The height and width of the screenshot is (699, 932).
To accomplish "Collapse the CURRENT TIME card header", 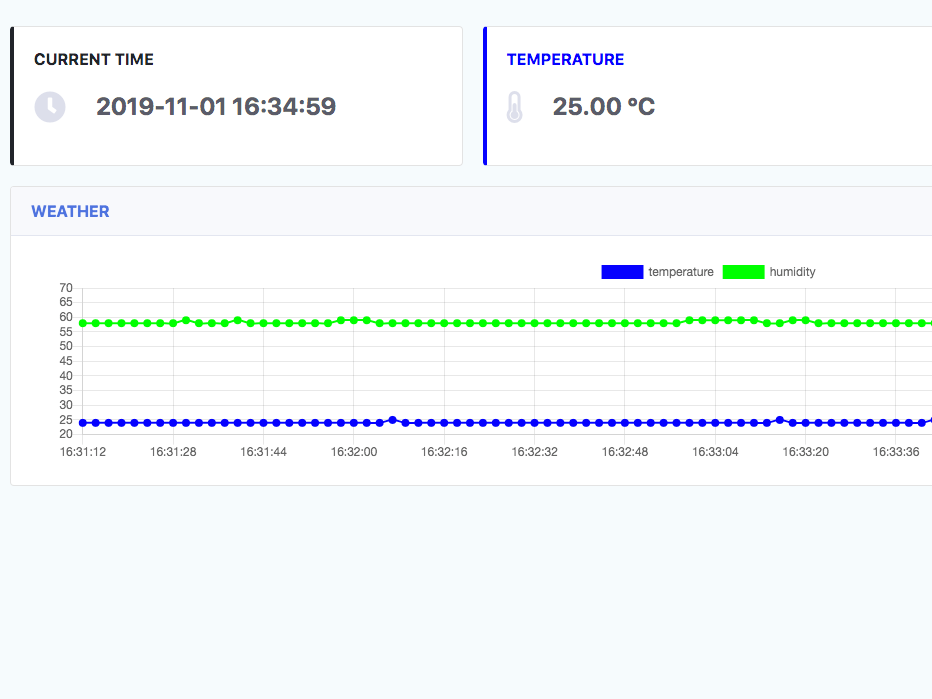I will 93,60.
